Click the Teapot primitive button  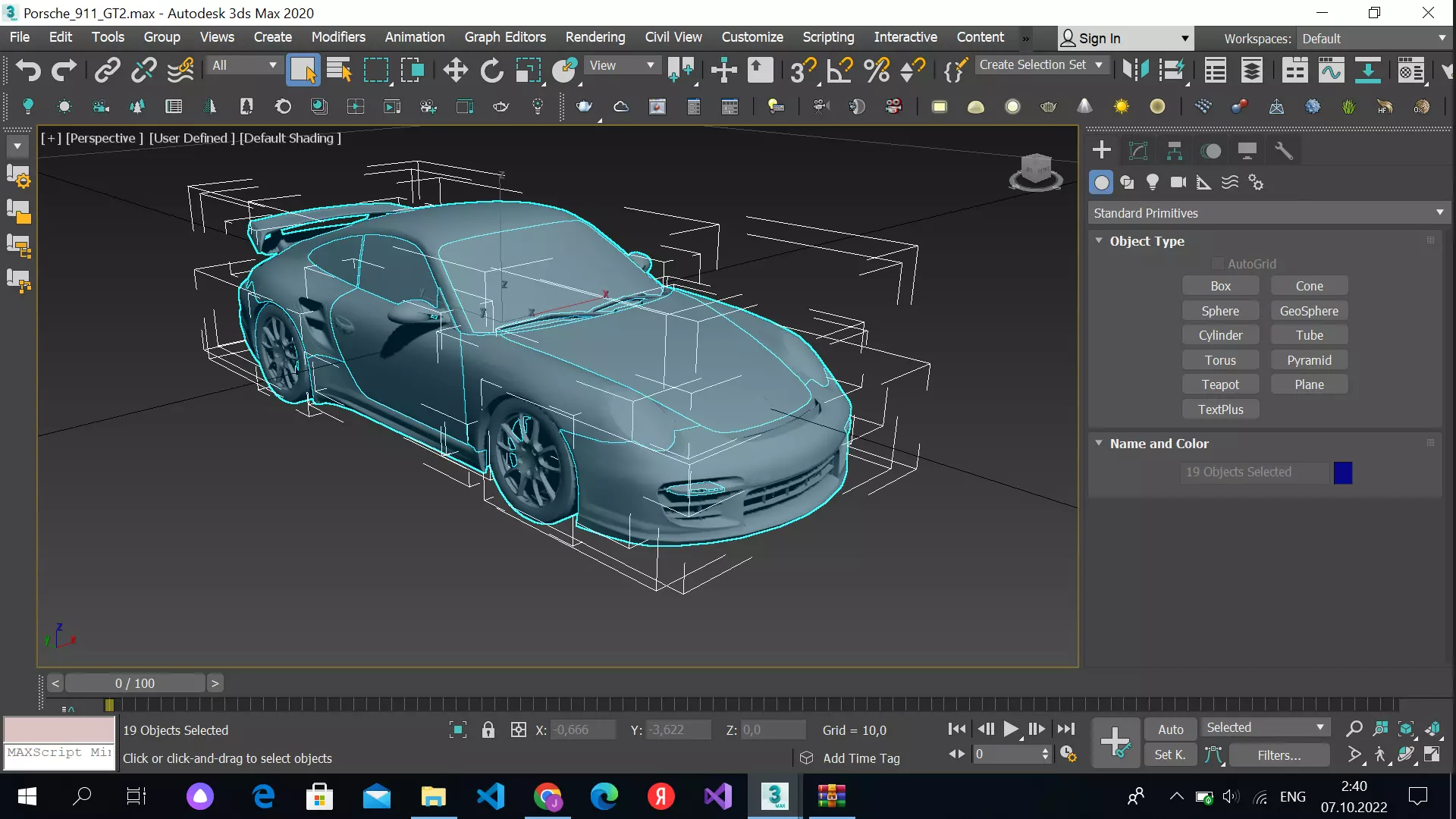1220,384
